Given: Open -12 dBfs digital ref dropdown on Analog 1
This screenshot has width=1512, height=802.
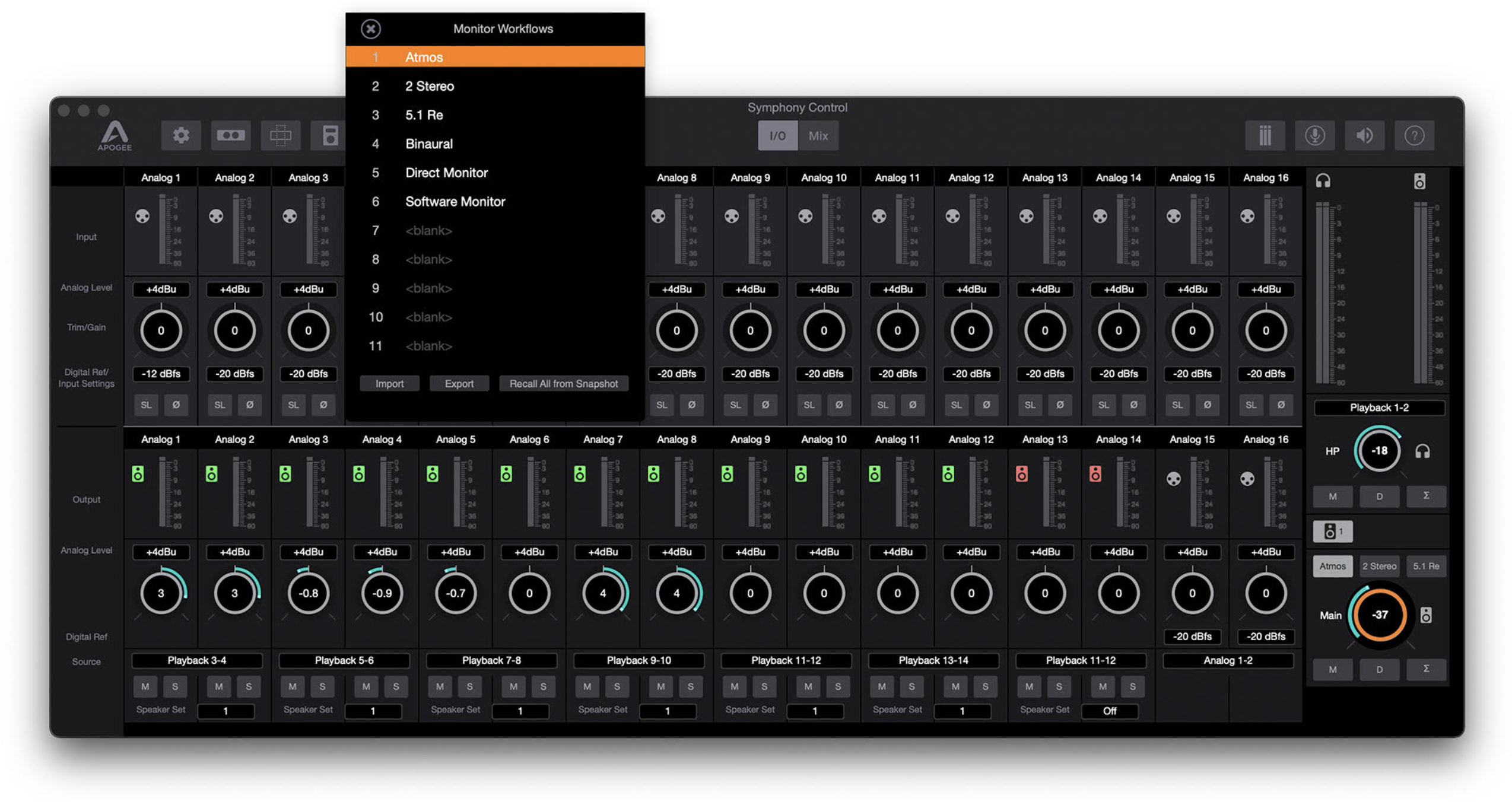Looking at the screenshot, I should pyautogui.click(x=161, y=374).
